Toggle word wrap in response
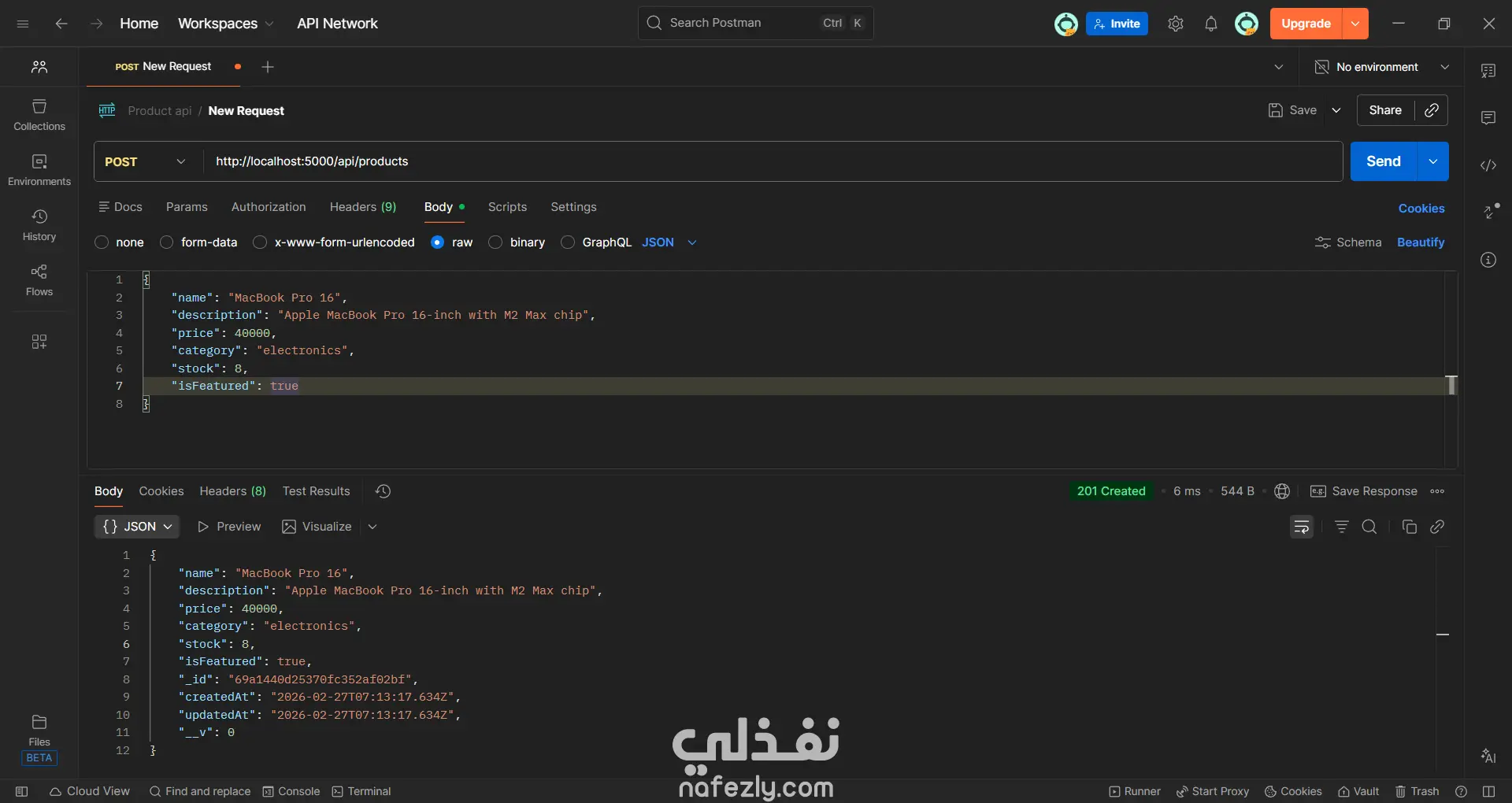Viewport: 1512px width, 803px height. click(x=1302, y=527)
